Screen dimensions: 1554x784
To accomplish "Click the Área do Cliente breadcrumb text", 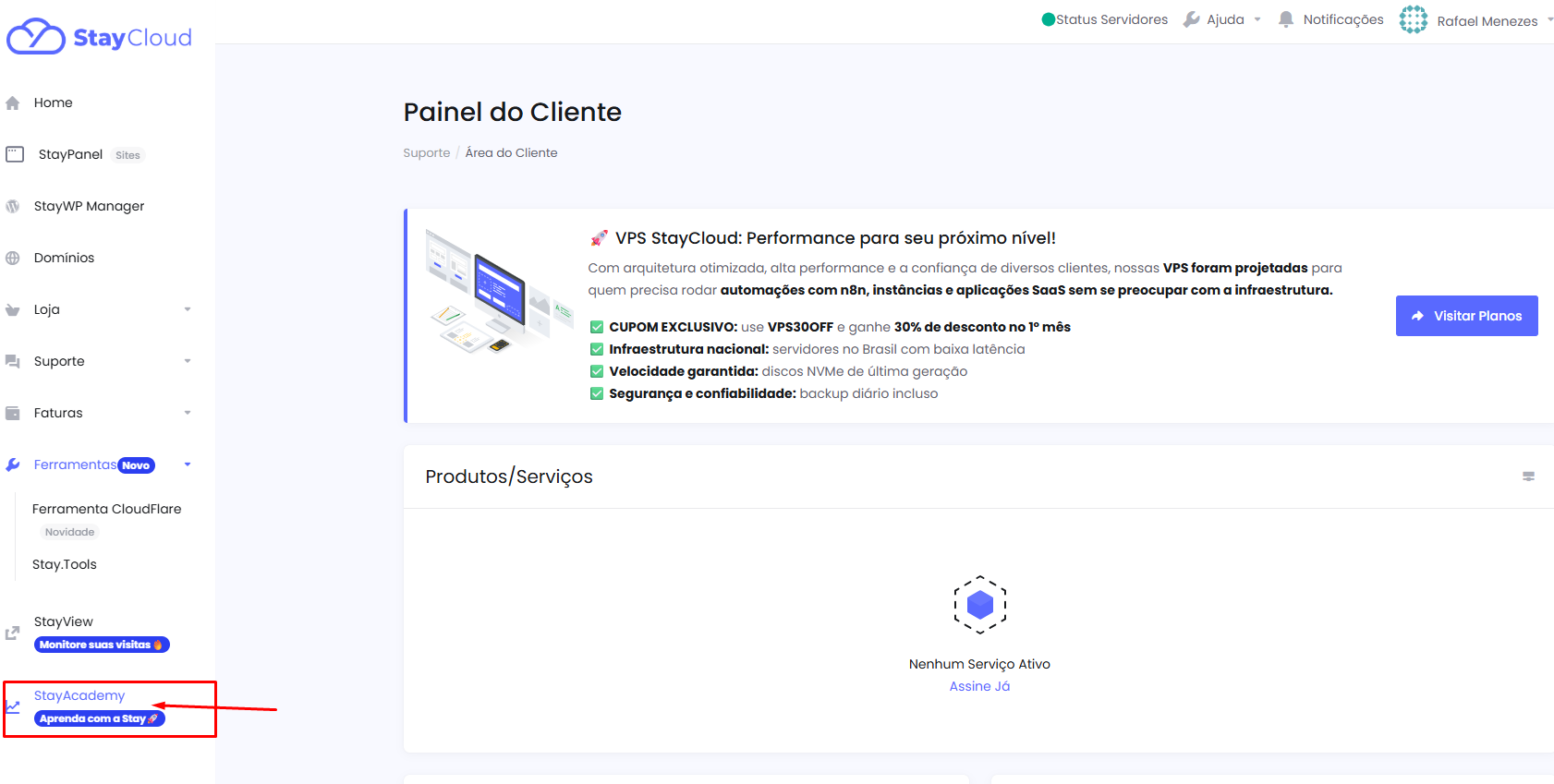I will (x=511, y=153).
